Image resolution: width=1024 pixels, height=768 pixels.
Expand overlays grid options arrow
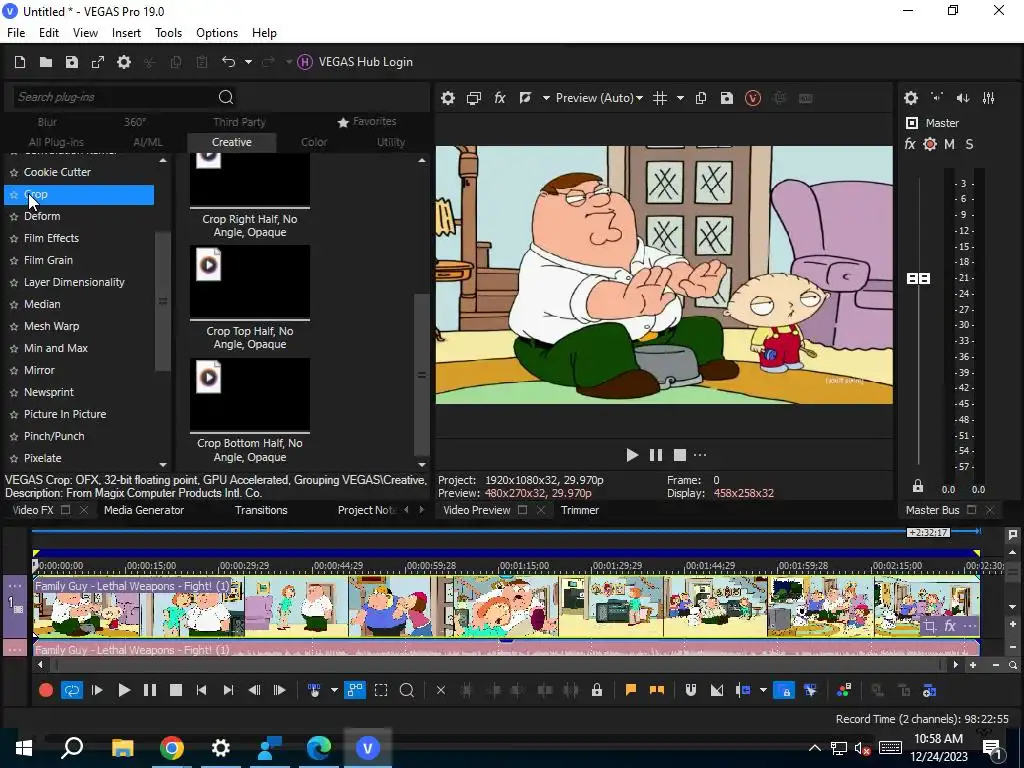point(680,98)
